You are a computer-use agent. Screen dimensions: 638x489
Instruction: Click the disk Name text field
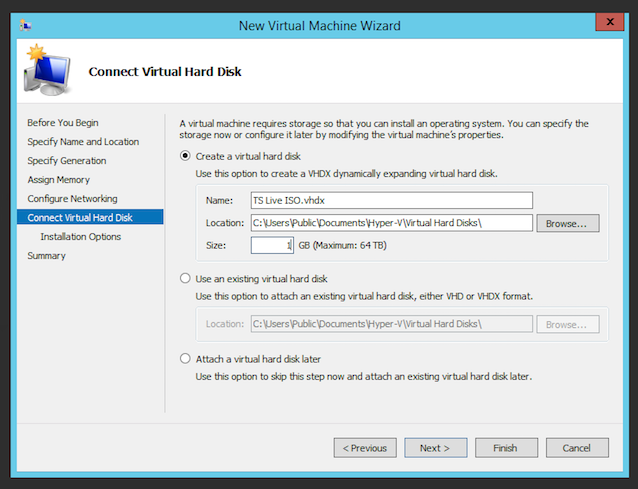(x=391, y=200)
